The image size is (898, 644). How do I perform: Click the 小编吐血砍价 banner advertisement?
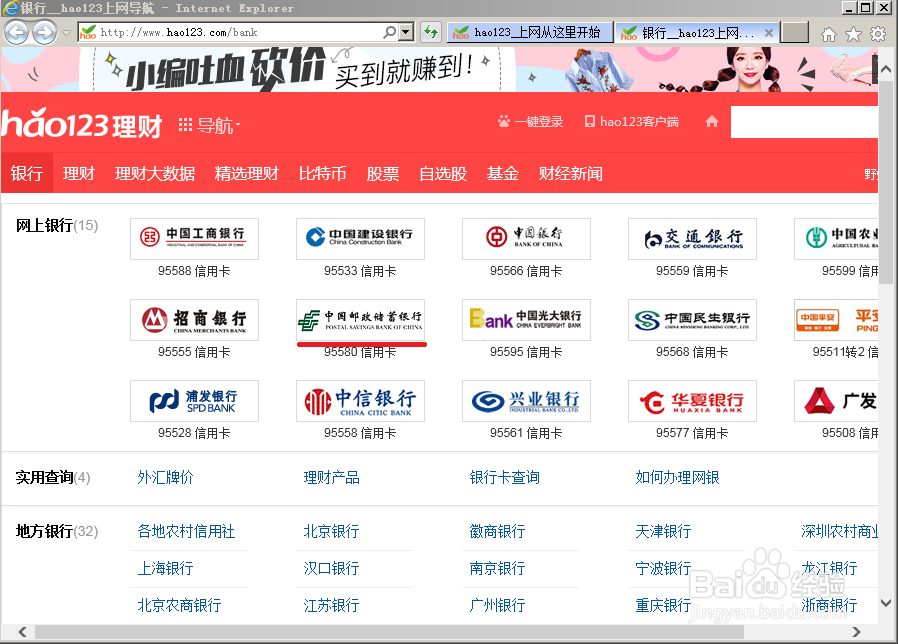pyautogui.click(x=439, y=70)
